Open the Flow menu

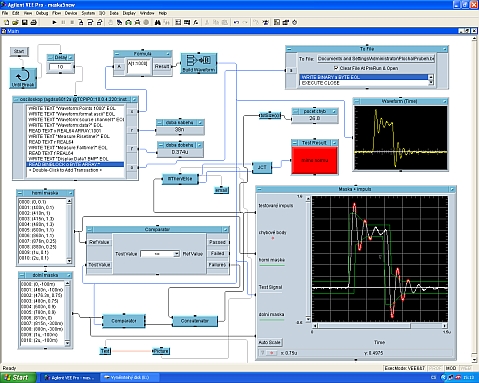click(56, 13)
